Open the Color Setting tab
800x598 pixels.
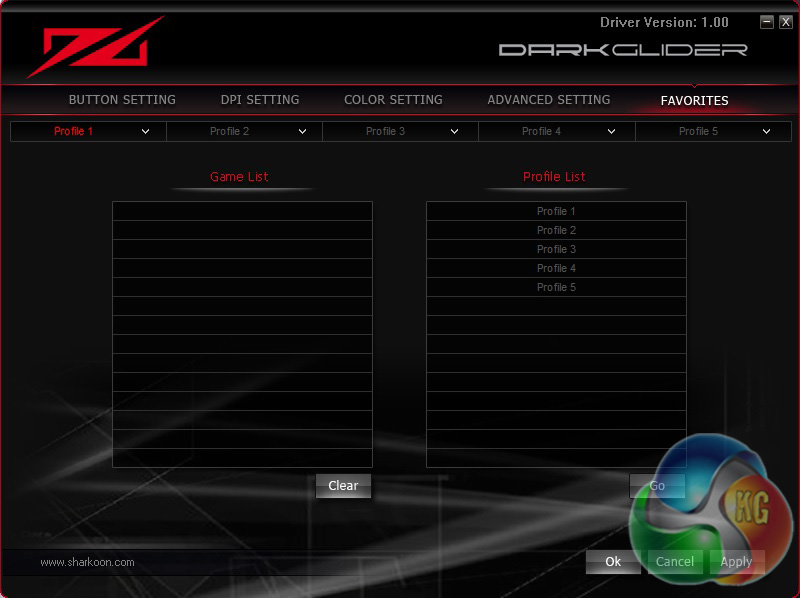[393, 99]
